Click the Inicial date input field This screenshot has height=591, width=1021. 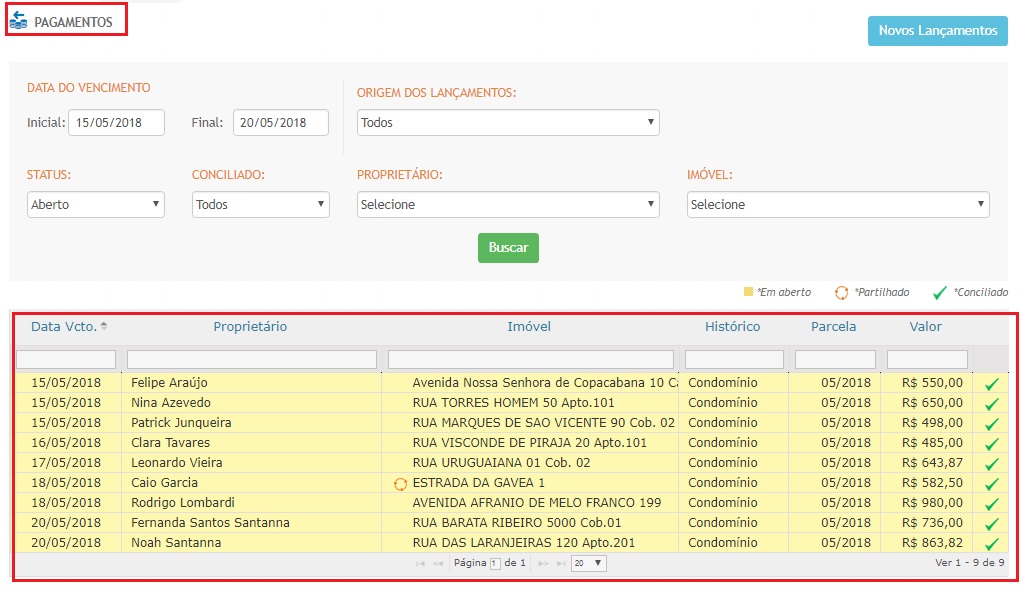point(116,123)
